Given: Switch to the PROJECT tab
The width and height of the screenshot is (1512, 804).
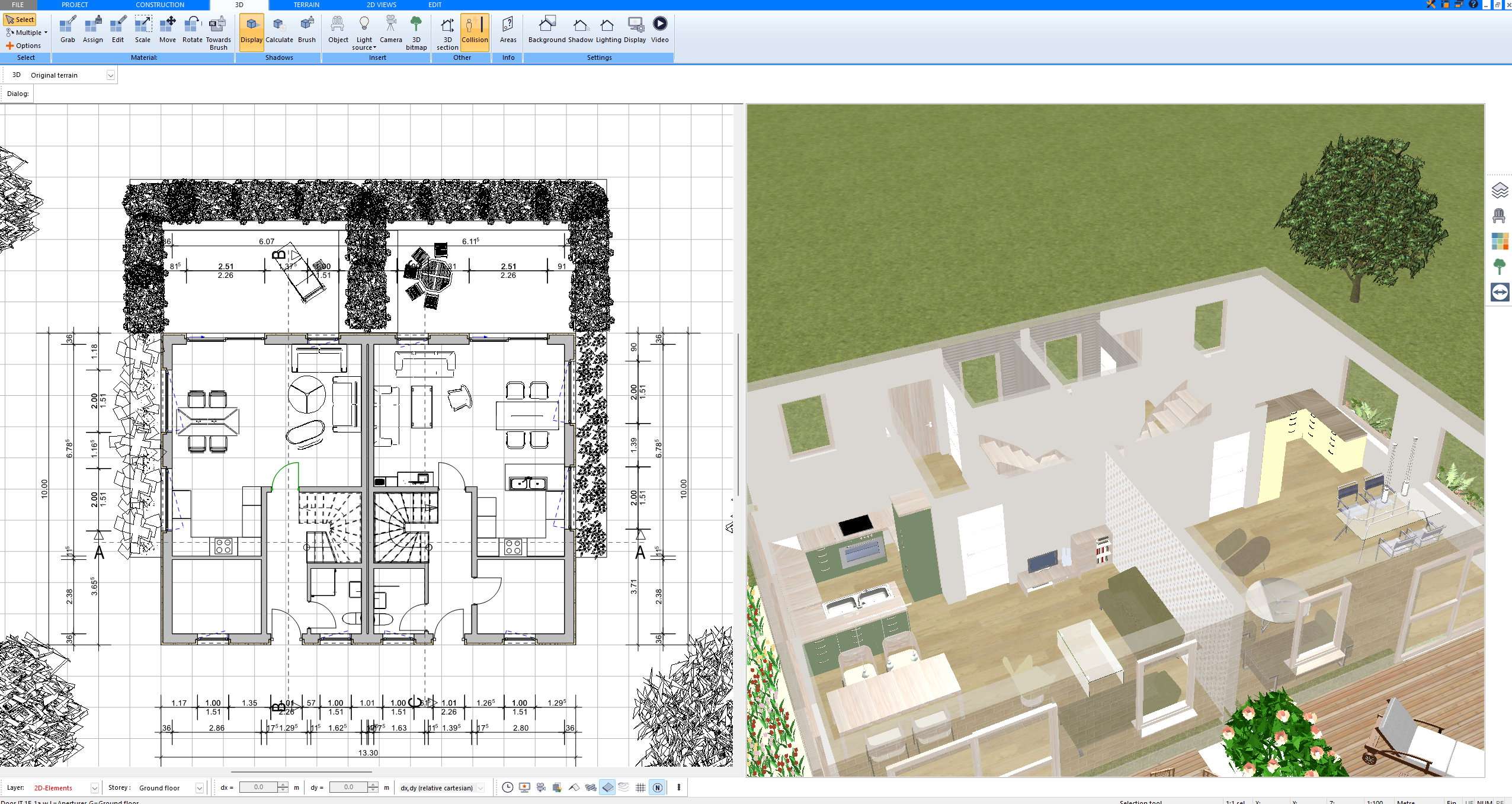Looking at the screenshot, I should 75,5.
